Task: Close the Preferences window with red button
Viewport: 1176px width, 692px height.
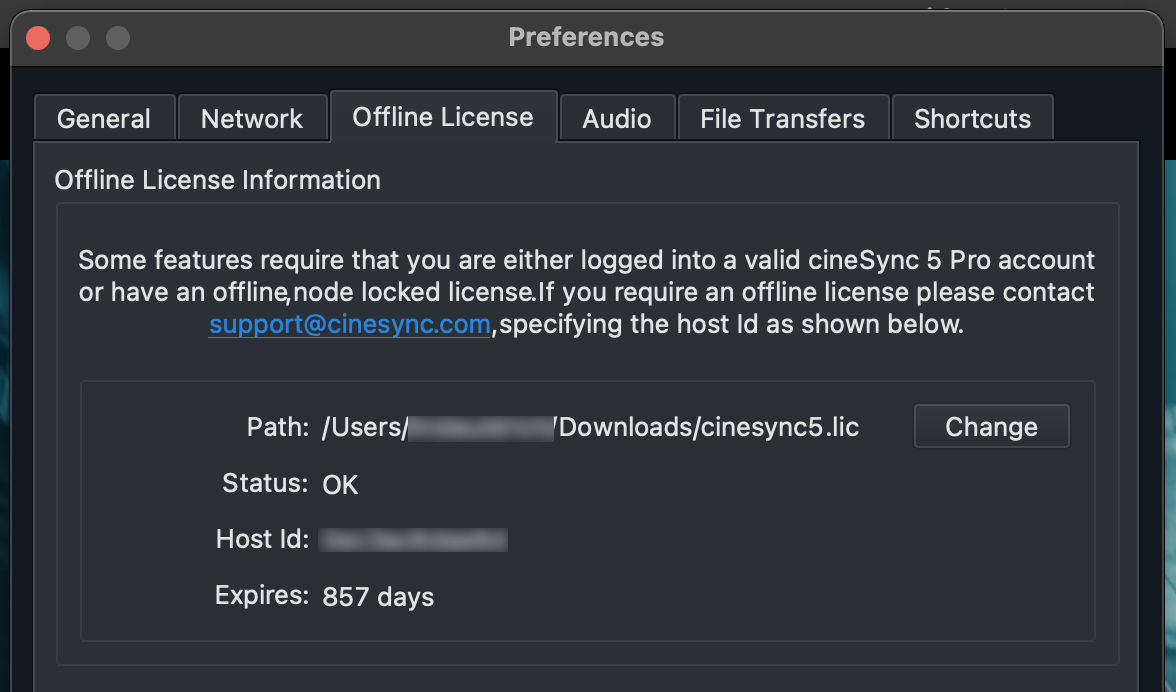Action: [38, 37]
